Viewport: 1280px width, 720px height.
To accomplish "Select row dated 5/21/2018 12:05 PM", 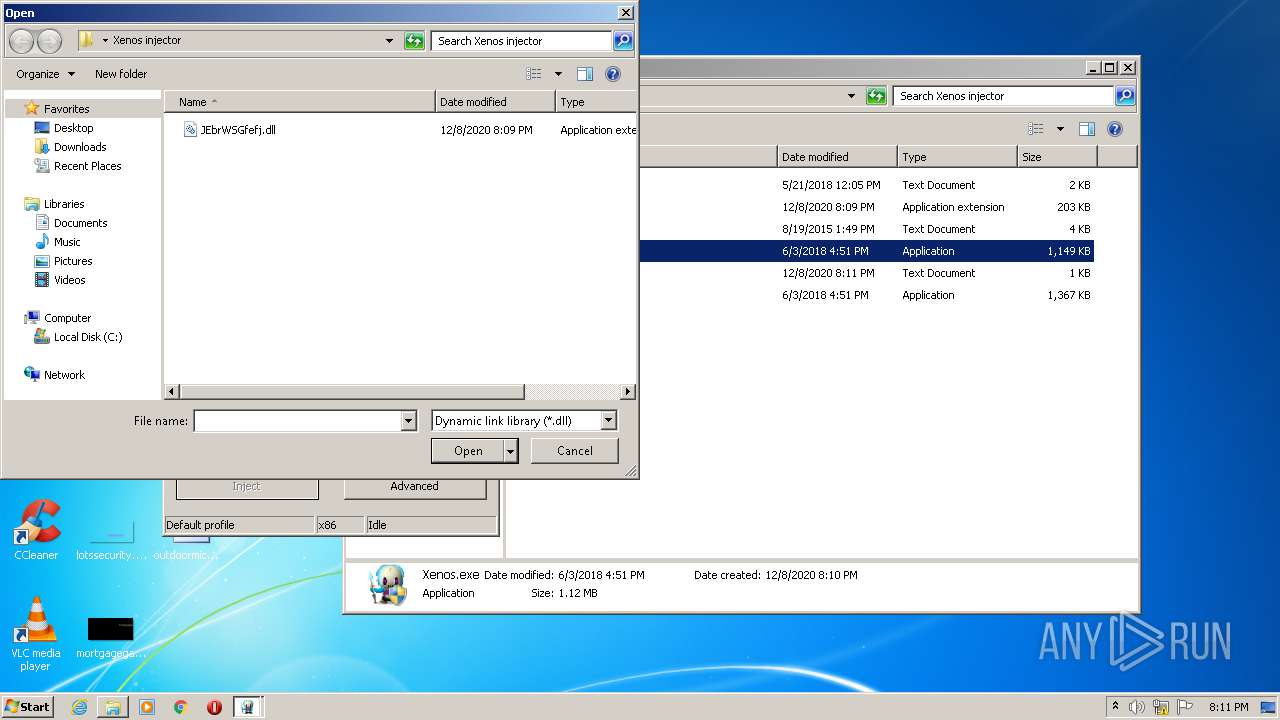I will coord(866,185).
